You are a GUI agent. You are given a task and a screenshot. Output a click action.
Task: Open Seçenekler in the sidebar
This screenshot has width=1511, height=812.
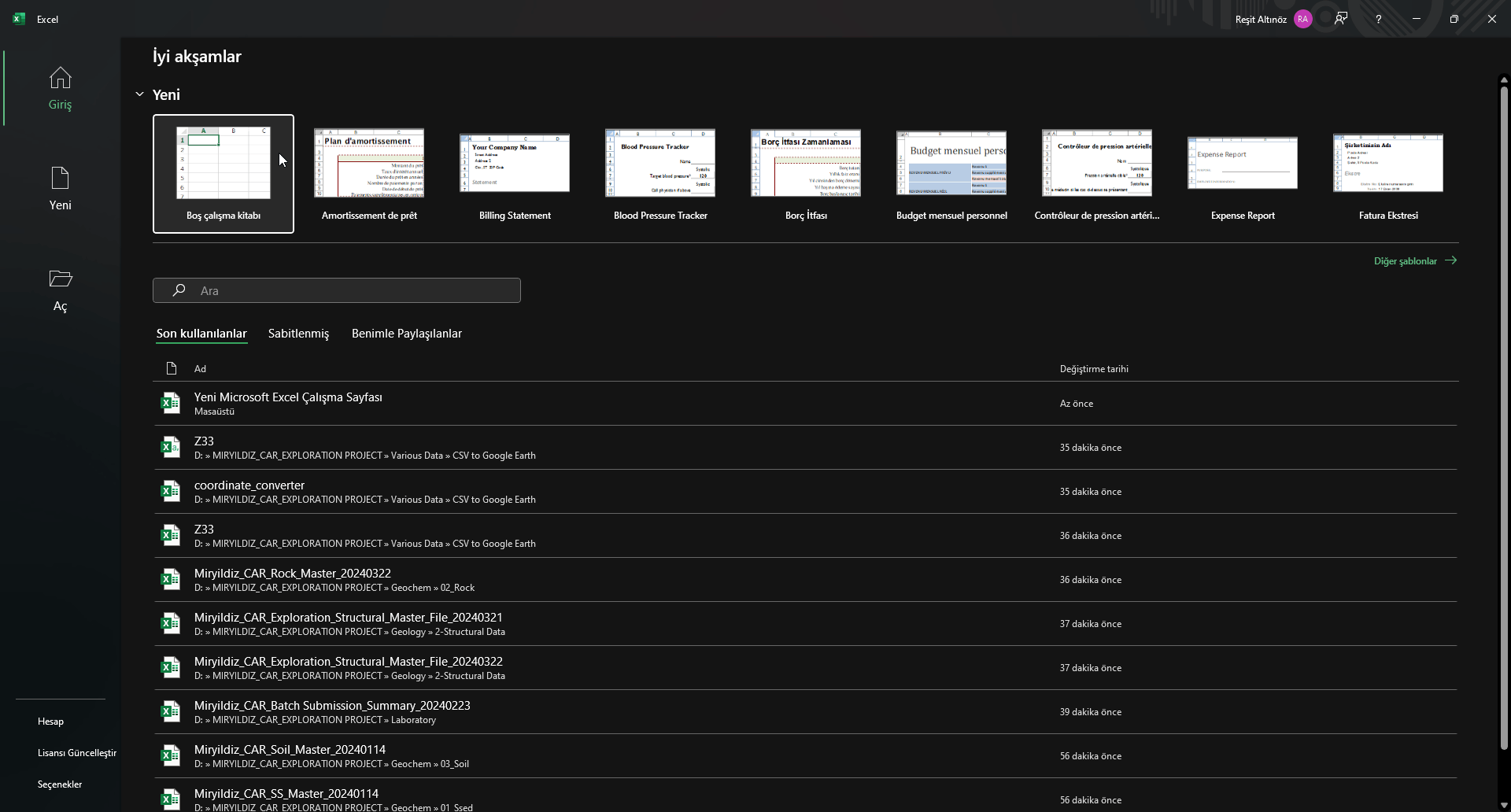pyautogui.click(x=60, y=784)
